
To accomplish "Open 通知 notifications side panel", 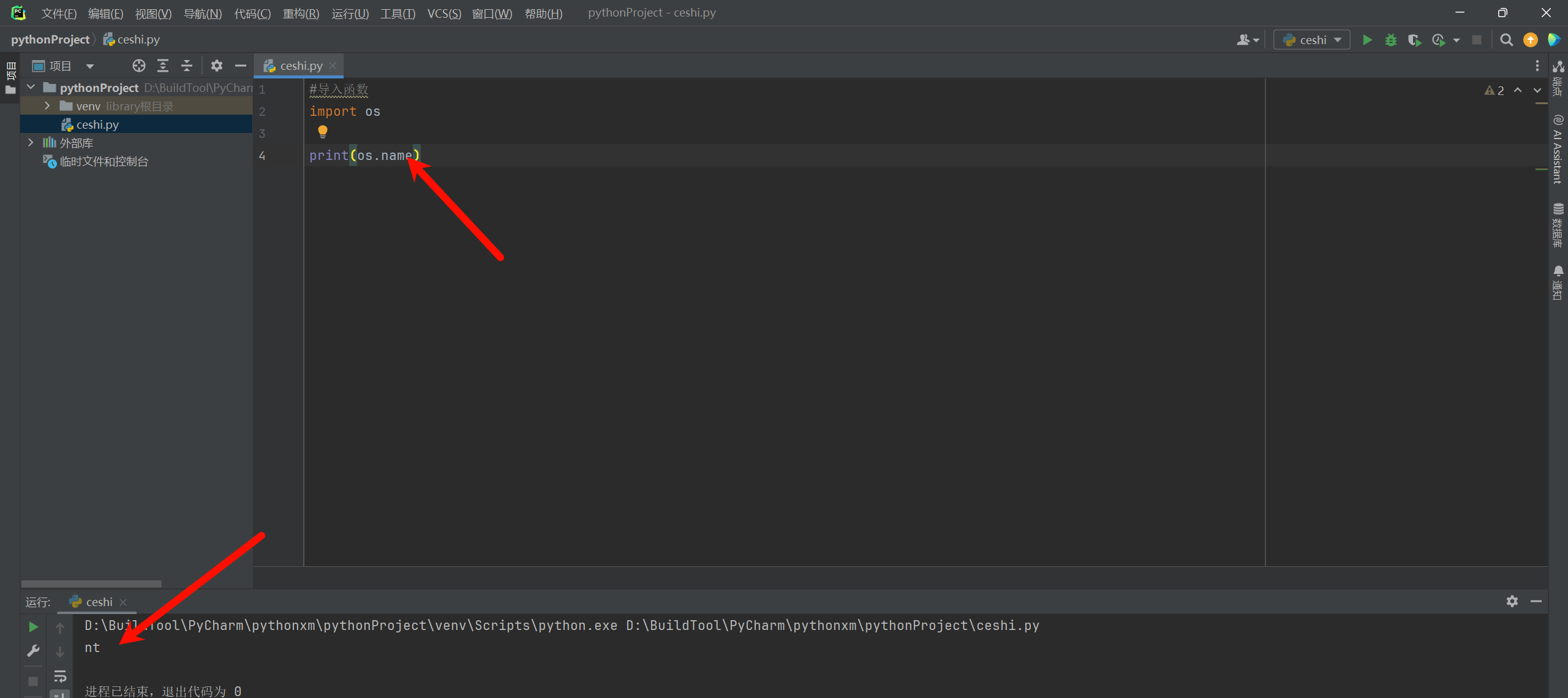I will click(x=1558, y=283).
